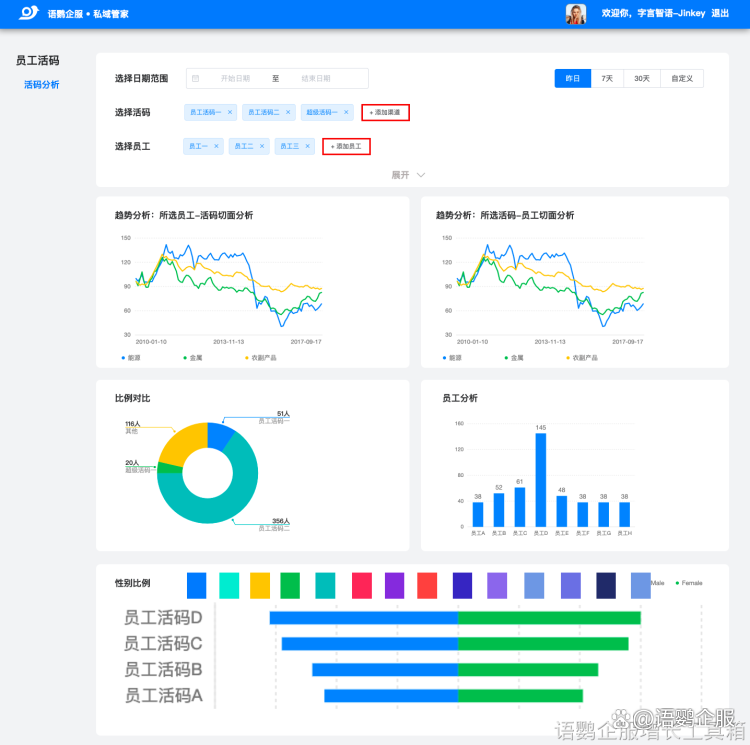
Task: Click the user avatar in header
Action: [576, 14]
